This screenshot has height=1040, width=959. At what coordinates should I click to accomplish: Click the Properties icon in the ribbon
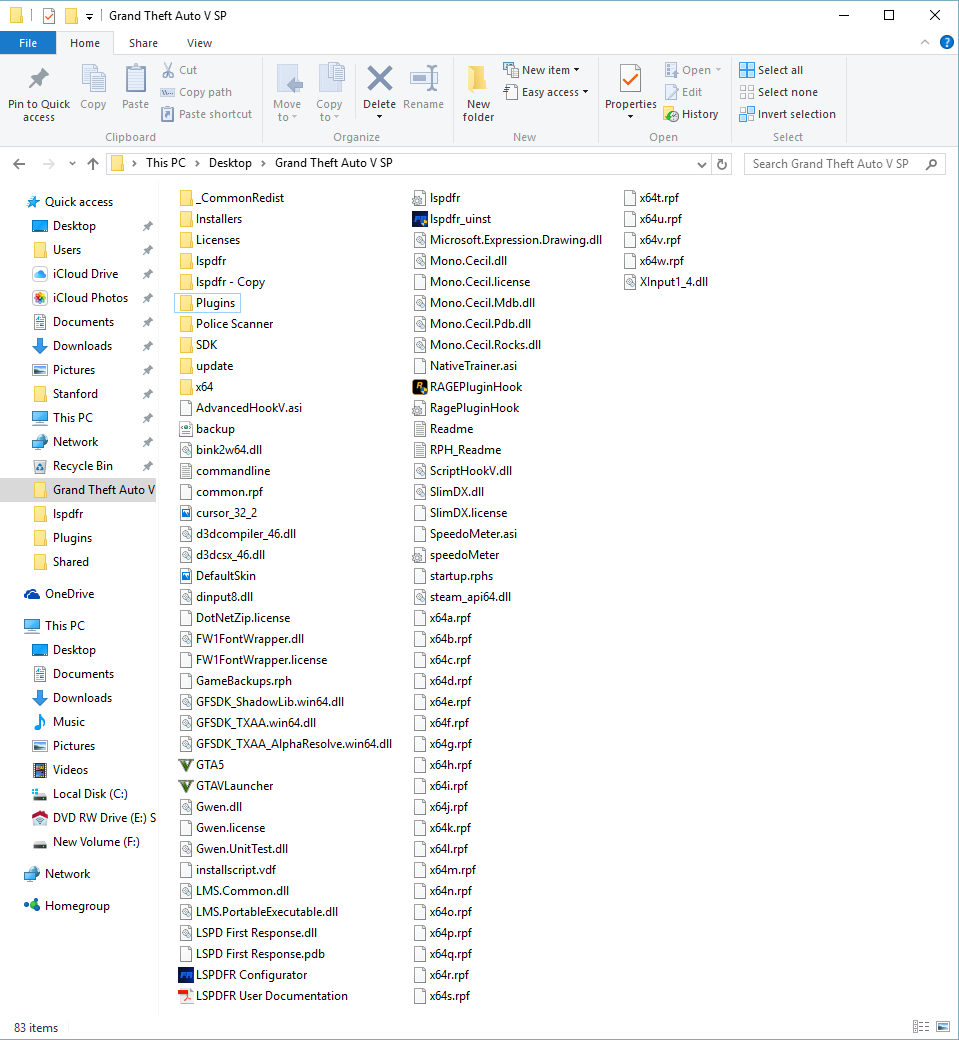(x=630, y=79)
